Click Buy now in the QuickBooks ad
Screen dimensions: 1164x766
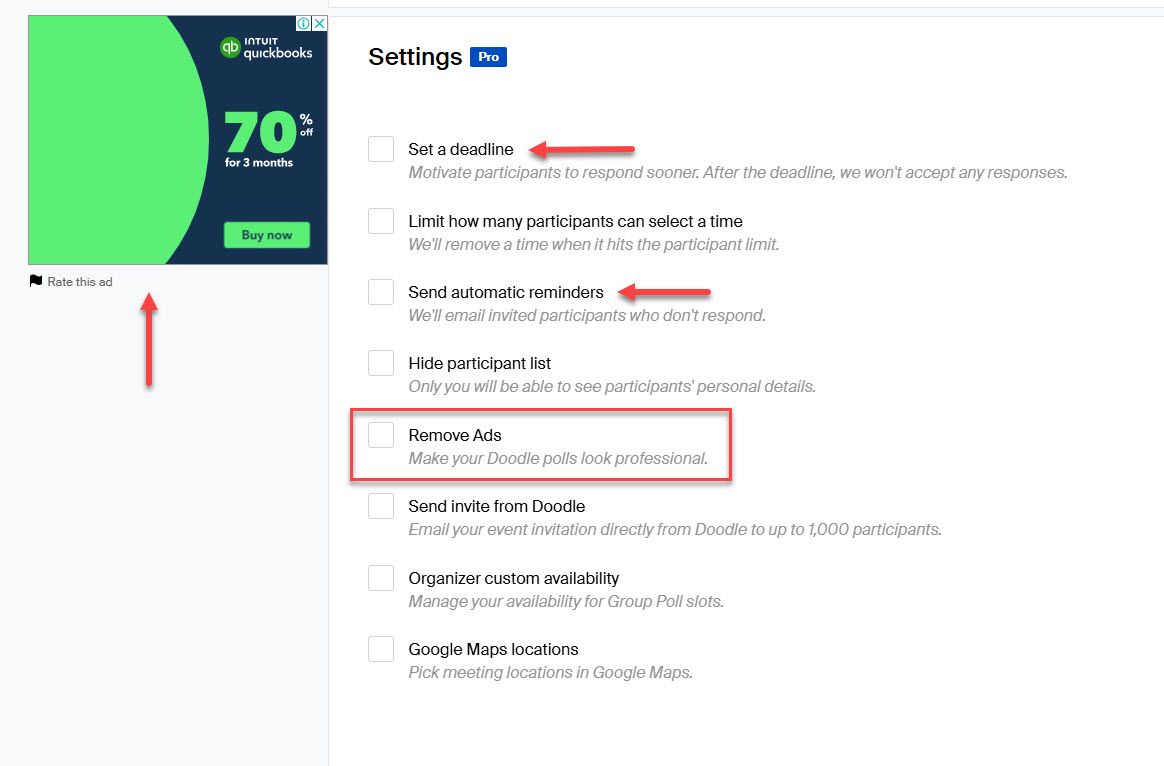click(266, 235)
